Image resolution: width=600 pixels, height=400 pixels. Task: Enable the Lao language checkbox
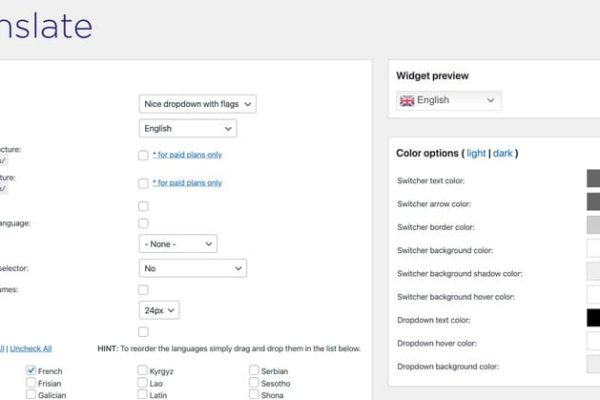tap(143, 382)
